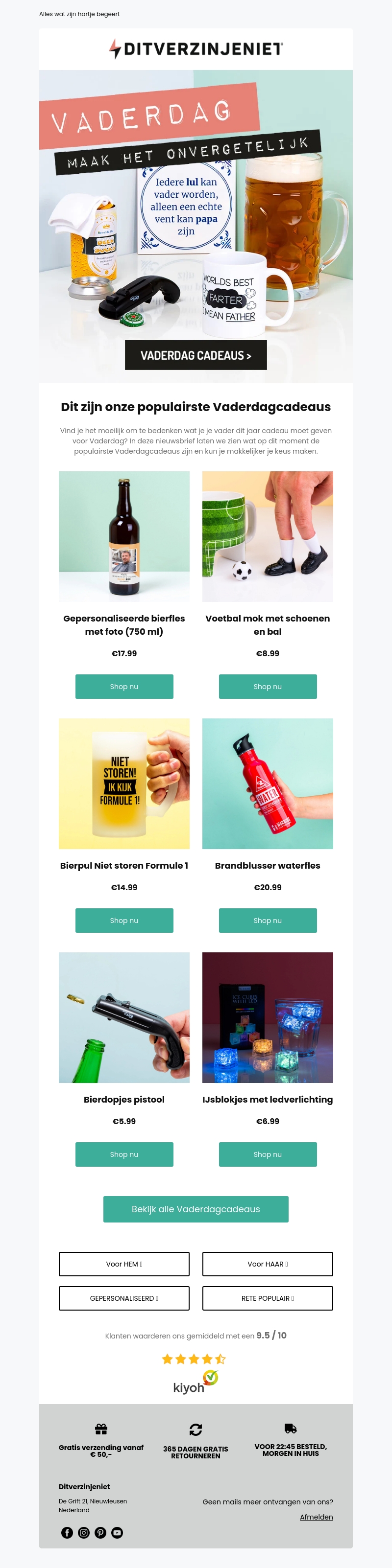
Task: Open the Bierdopjes pistool product image
Action: (124, 1017)
